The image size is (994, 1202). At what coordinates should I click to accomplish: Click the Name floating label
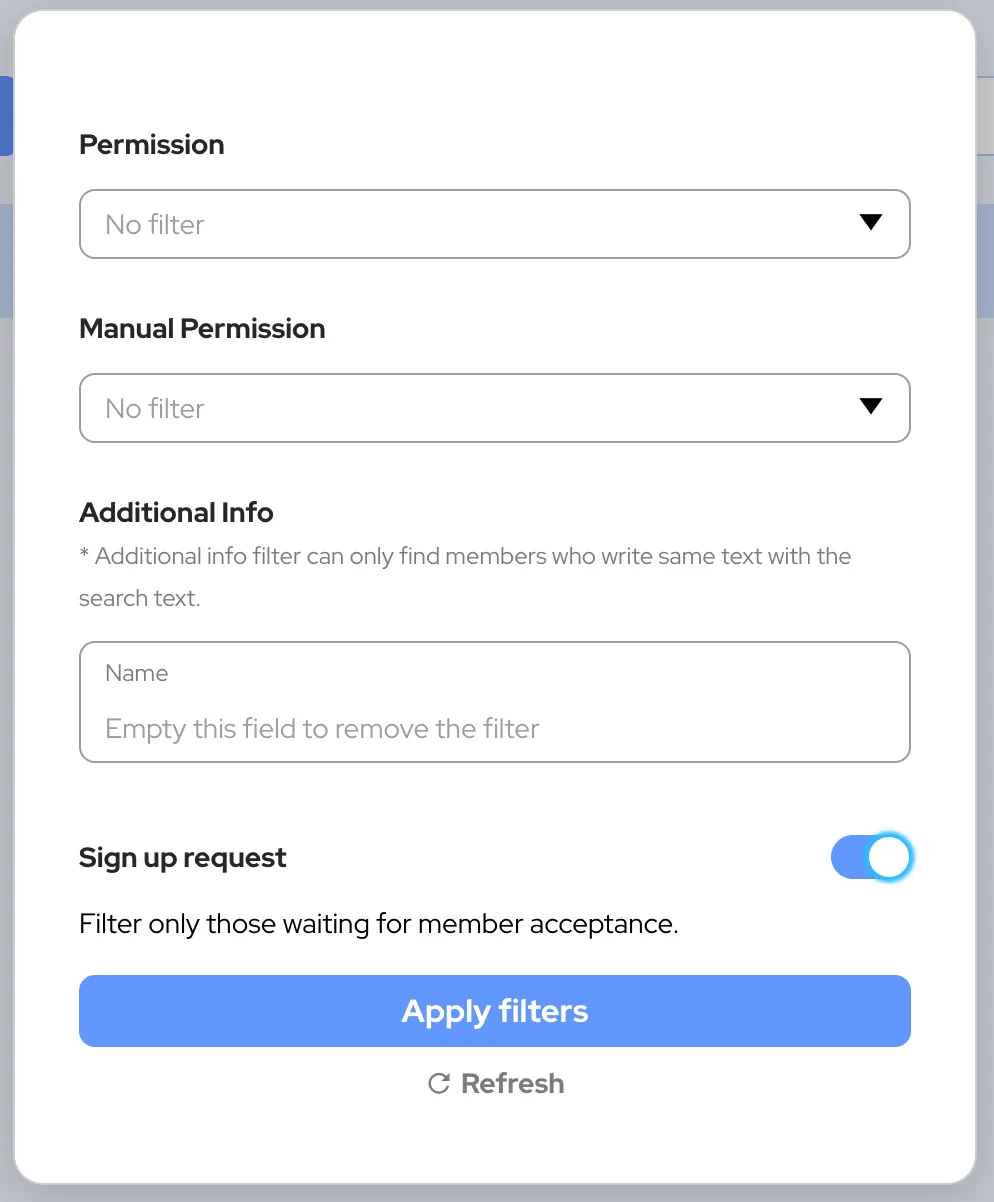click(x=136, y=673)
